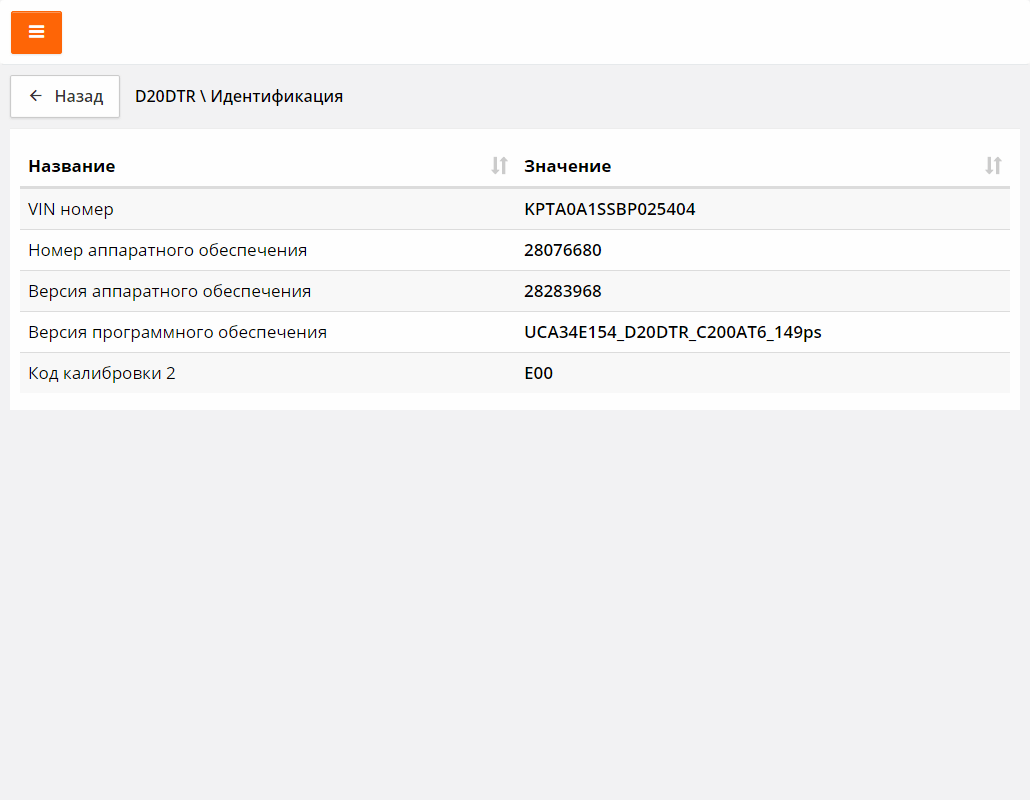This screenshot has height=800, width=1030.
Task: Select the VIN номер row label
Action: click(x=71, y=210)
